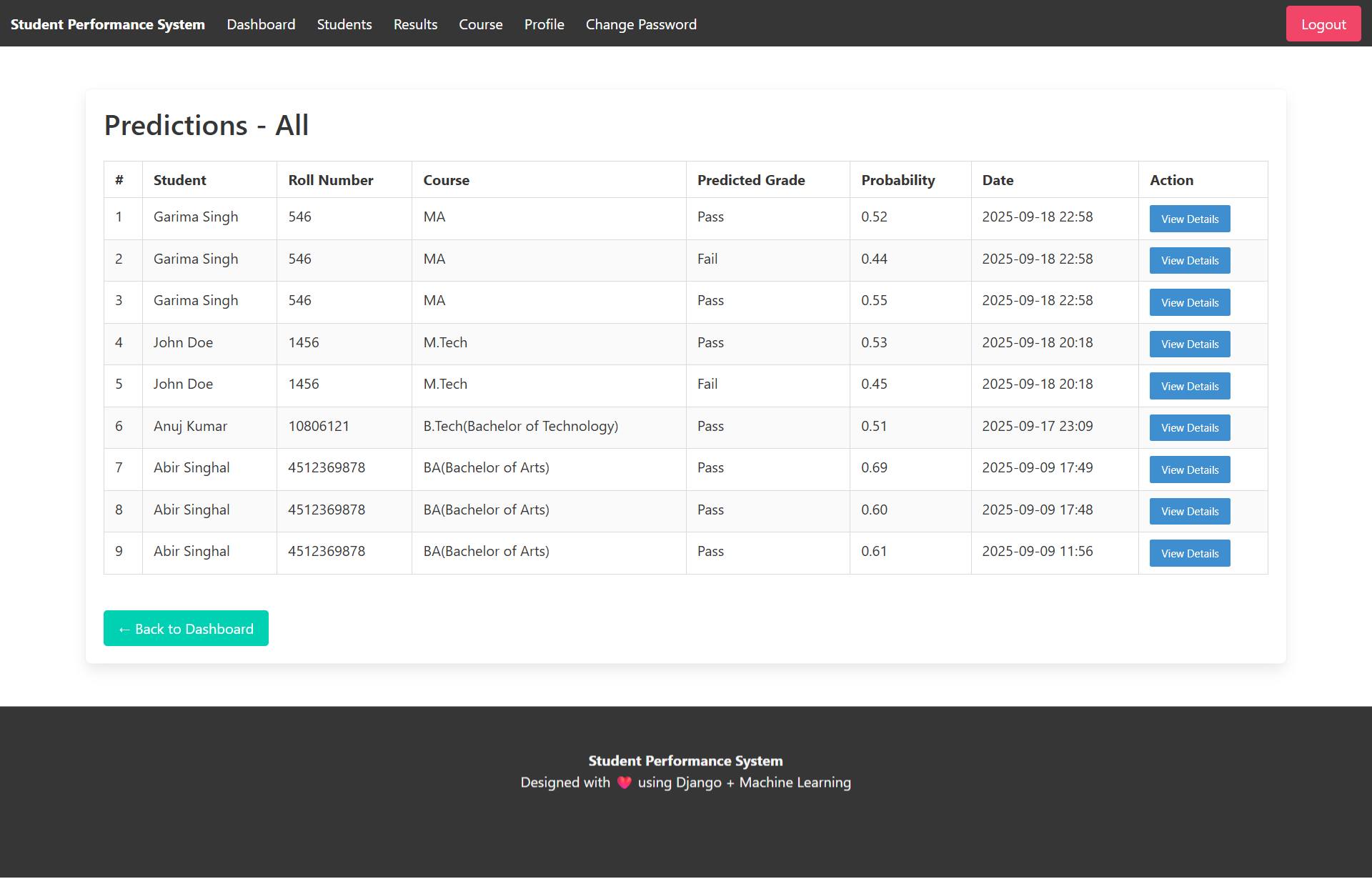
Task: Open the Profile page
Action: pyautogui.click(x=544, y=24)
